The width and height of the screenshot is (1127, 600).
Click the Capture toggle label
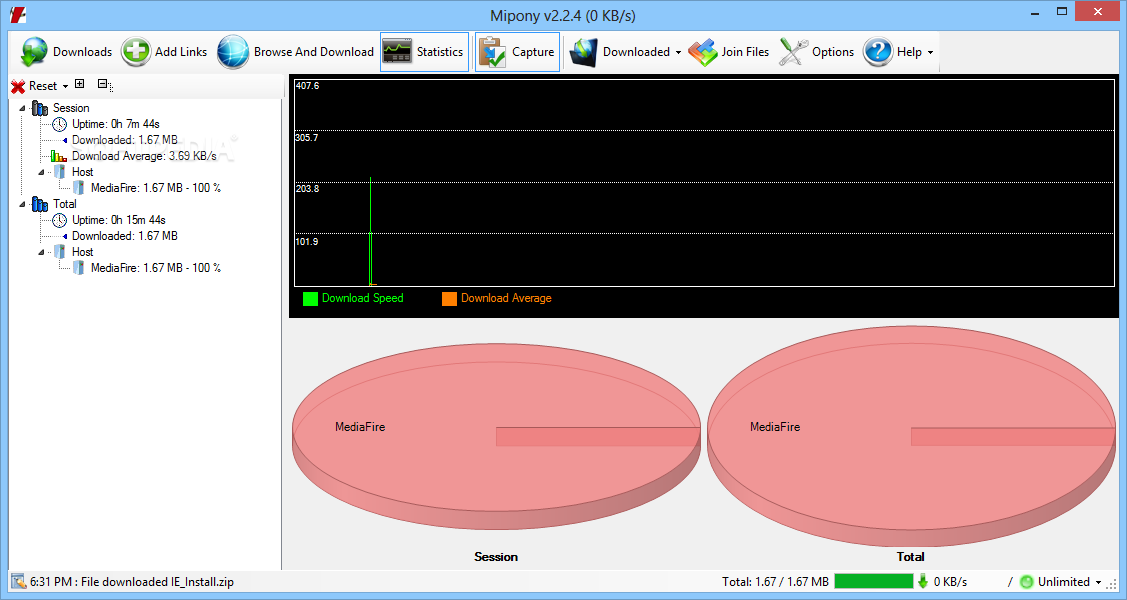(x=533, y=52)
